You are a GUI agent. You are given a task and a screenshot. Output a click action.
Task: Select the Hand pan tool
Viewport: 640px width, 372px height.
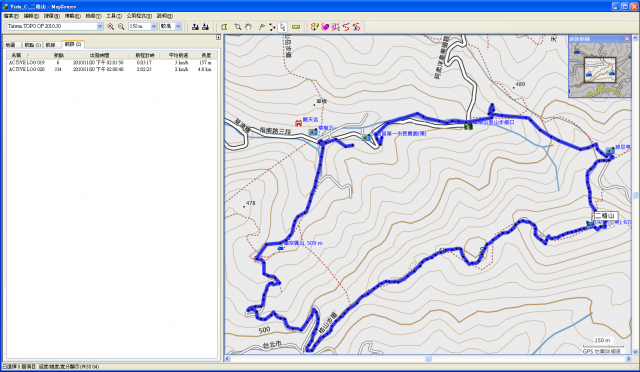click(249, 27)
